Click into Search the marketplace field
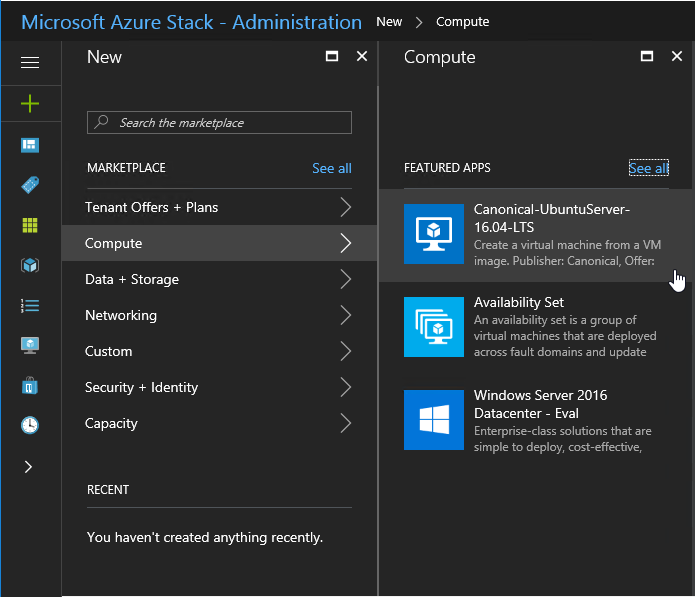The height and width of the screenshot is (597, 695). click(219, 122)
